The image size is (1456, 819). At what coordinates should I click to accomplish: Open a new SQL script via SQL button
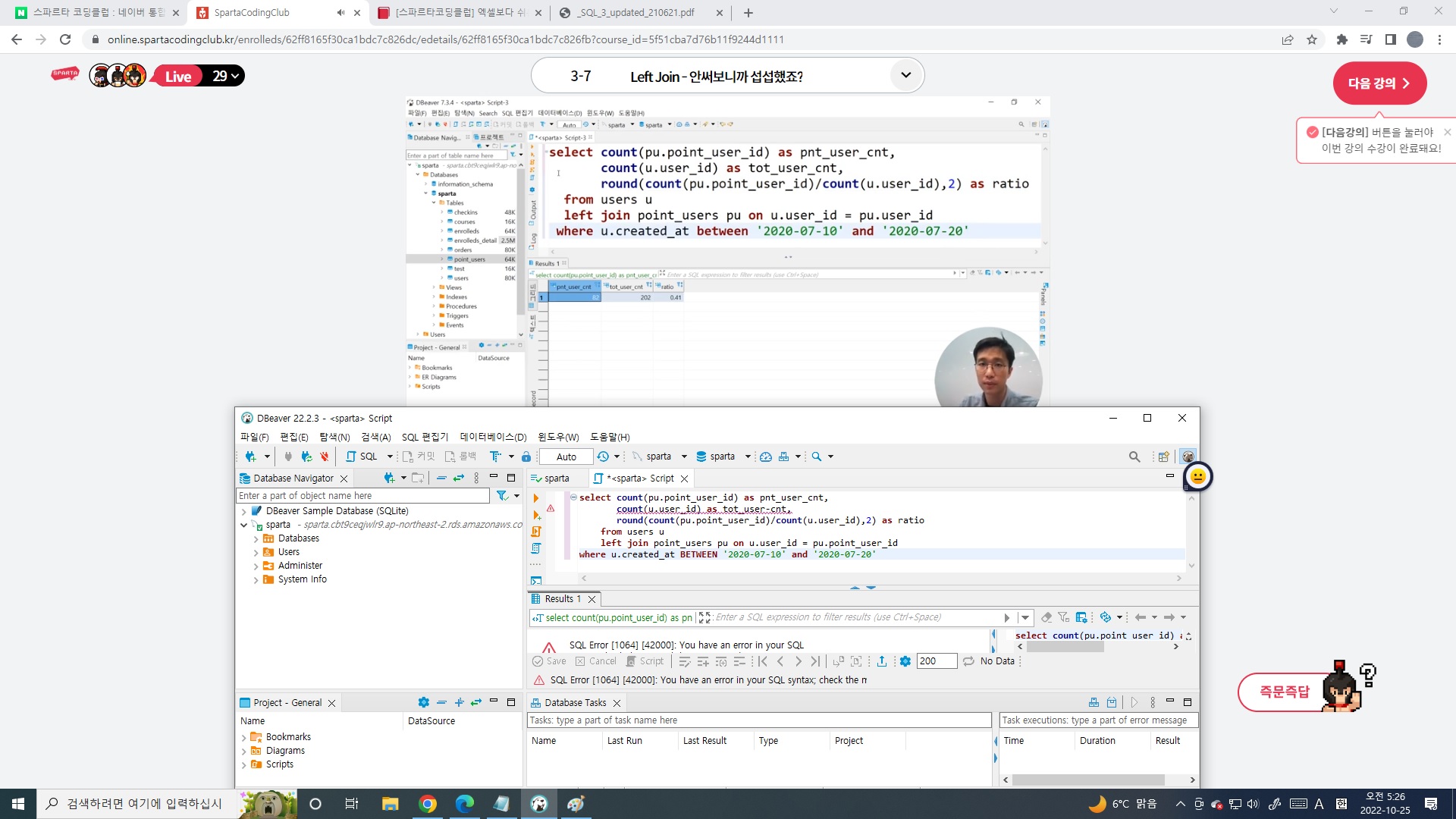[362, 457]
